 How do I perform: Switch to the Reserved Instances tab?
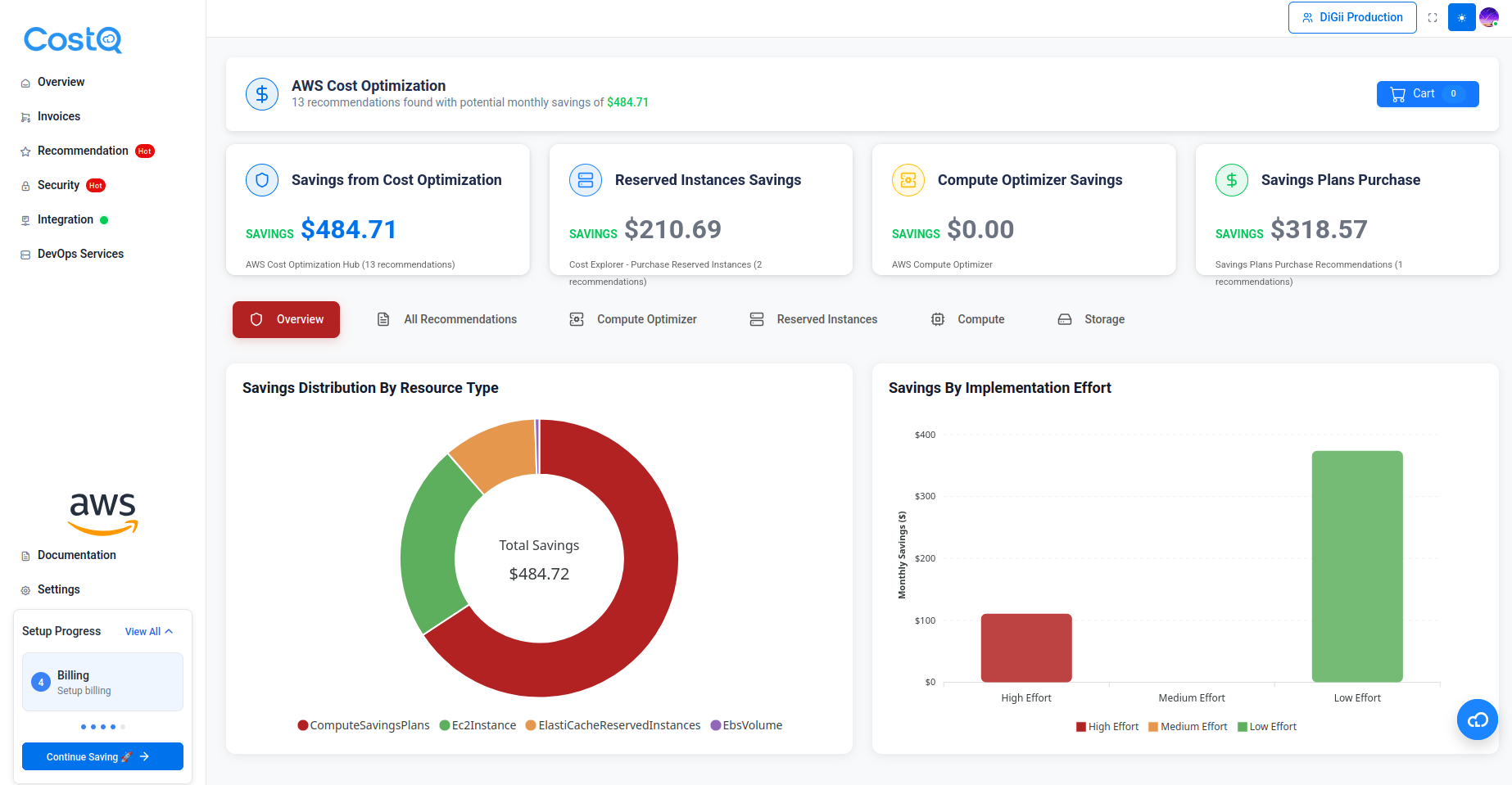tap(813, 319)
